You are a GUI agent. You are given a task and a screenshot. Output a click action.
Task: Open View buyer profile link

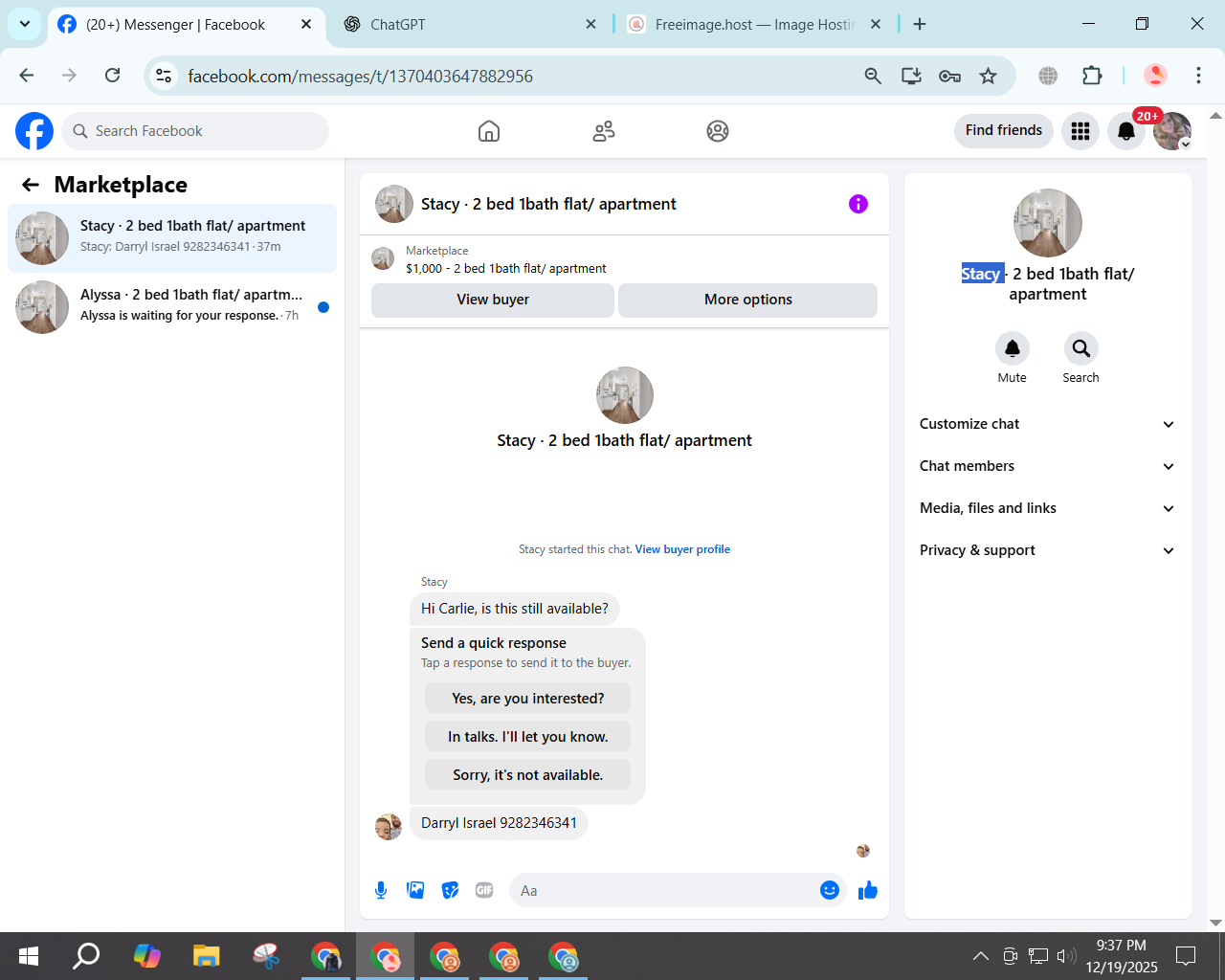pyautogui.click(x=682, y=549)
